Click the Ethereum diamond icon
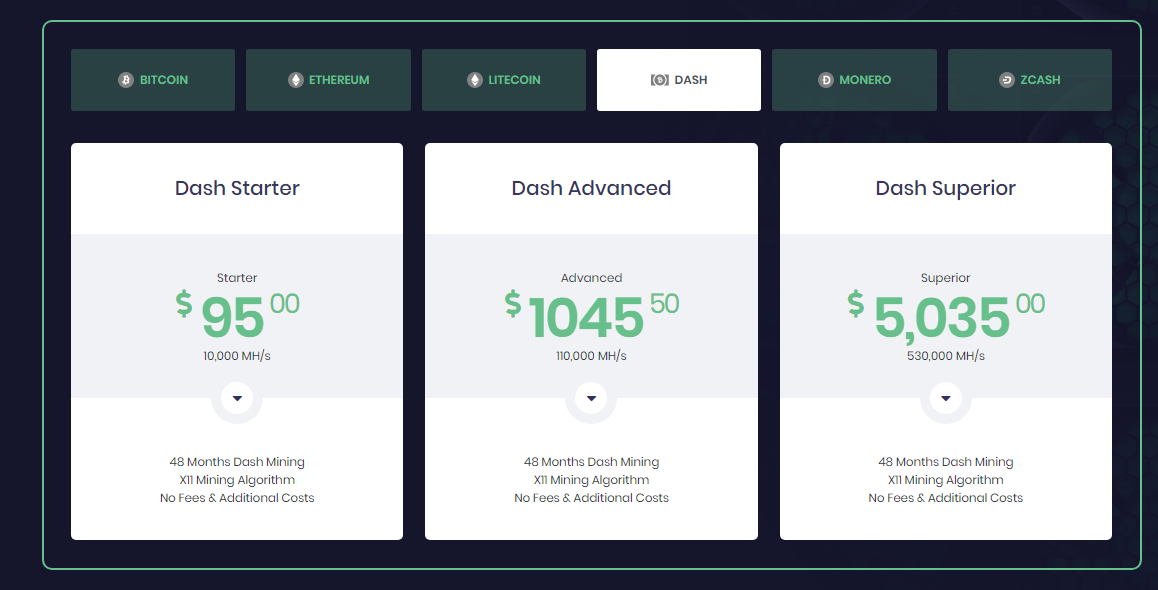Viewport: 1158px width, 590px height. (x=296, y=80)
